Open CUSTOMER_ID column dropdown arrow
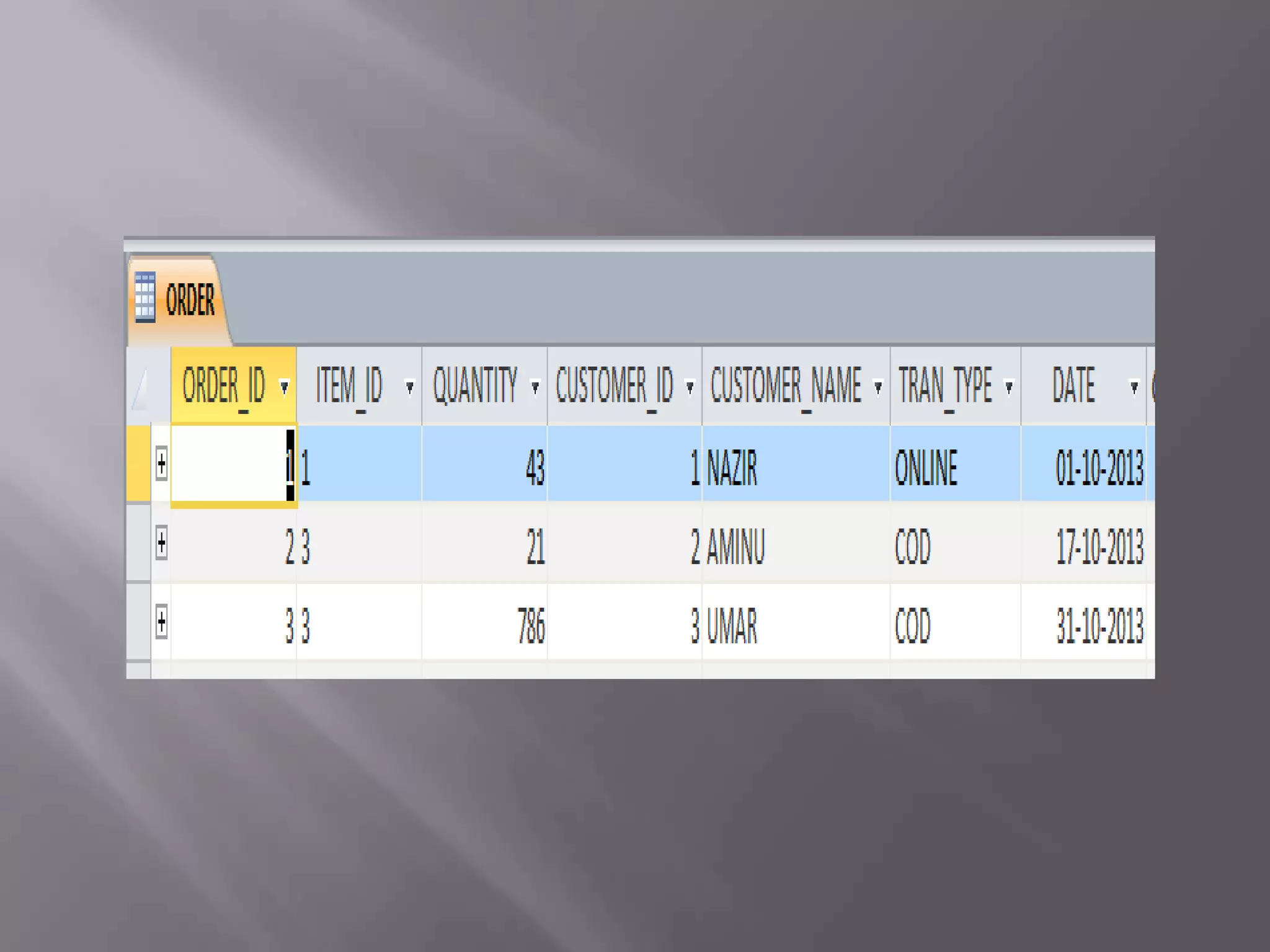Image resolution: width=1270 pixels, height=952 pixels. point(690,387)
